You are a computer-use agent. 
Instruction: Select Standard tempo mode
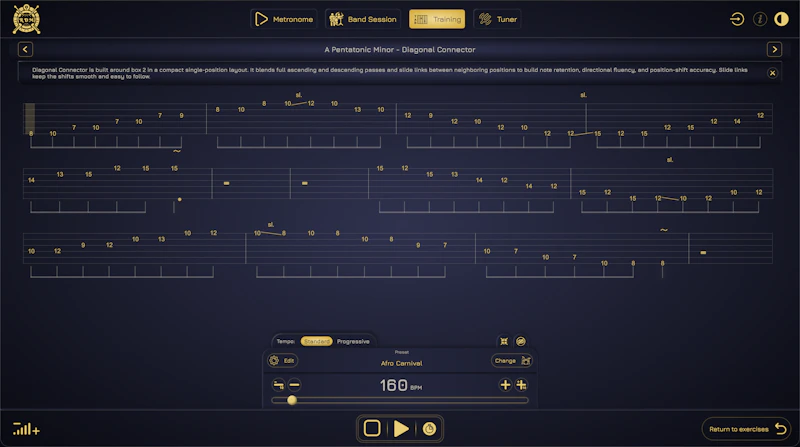pyautogui.click(x=316, y=341)
